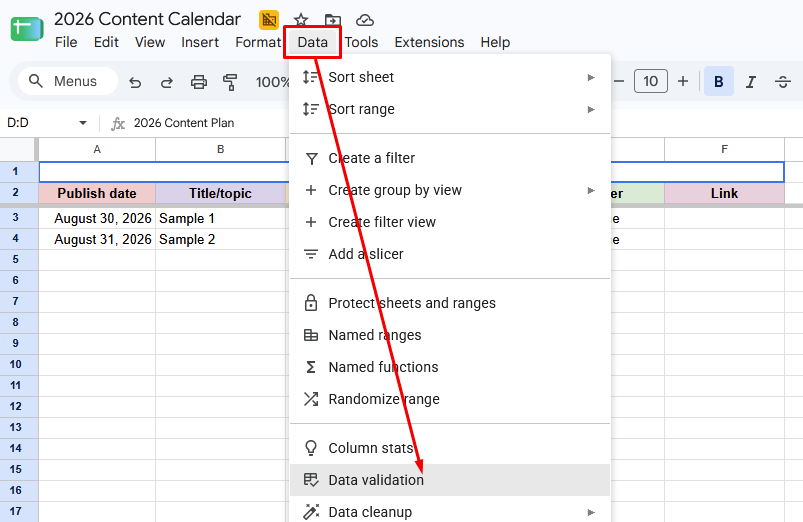
Task: Check cloud save status icon
Action: click(365, 20)
